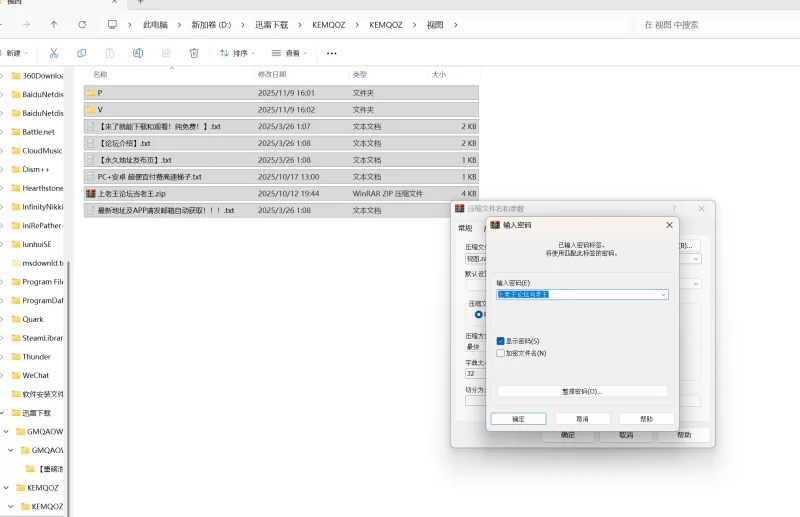The height and width of the screenshot is (517, 800).
Task: Select the Hearthstone folder in sidebar
Action: 37,188
